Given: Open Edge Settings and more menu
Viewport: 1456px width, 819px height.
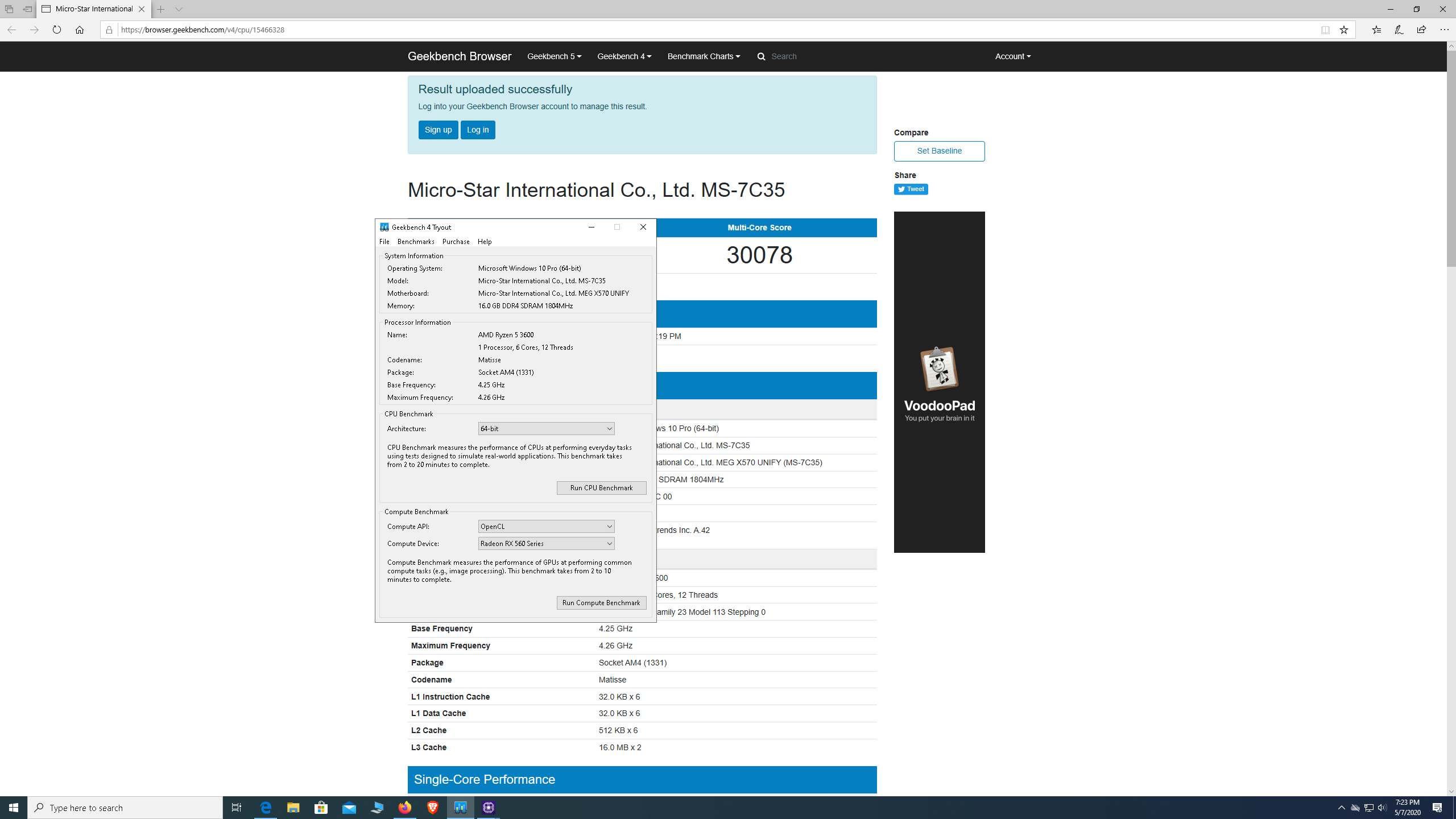Looking at the screenshot, I should coord(1444,30).
